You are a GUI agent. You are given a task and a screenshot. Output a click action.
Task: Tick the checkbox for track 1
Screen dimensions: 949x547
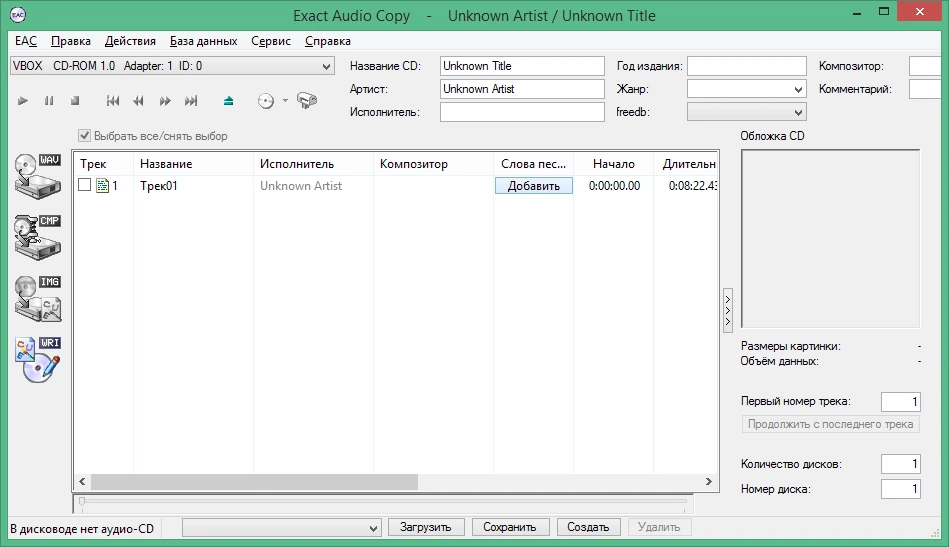[85, 185]
